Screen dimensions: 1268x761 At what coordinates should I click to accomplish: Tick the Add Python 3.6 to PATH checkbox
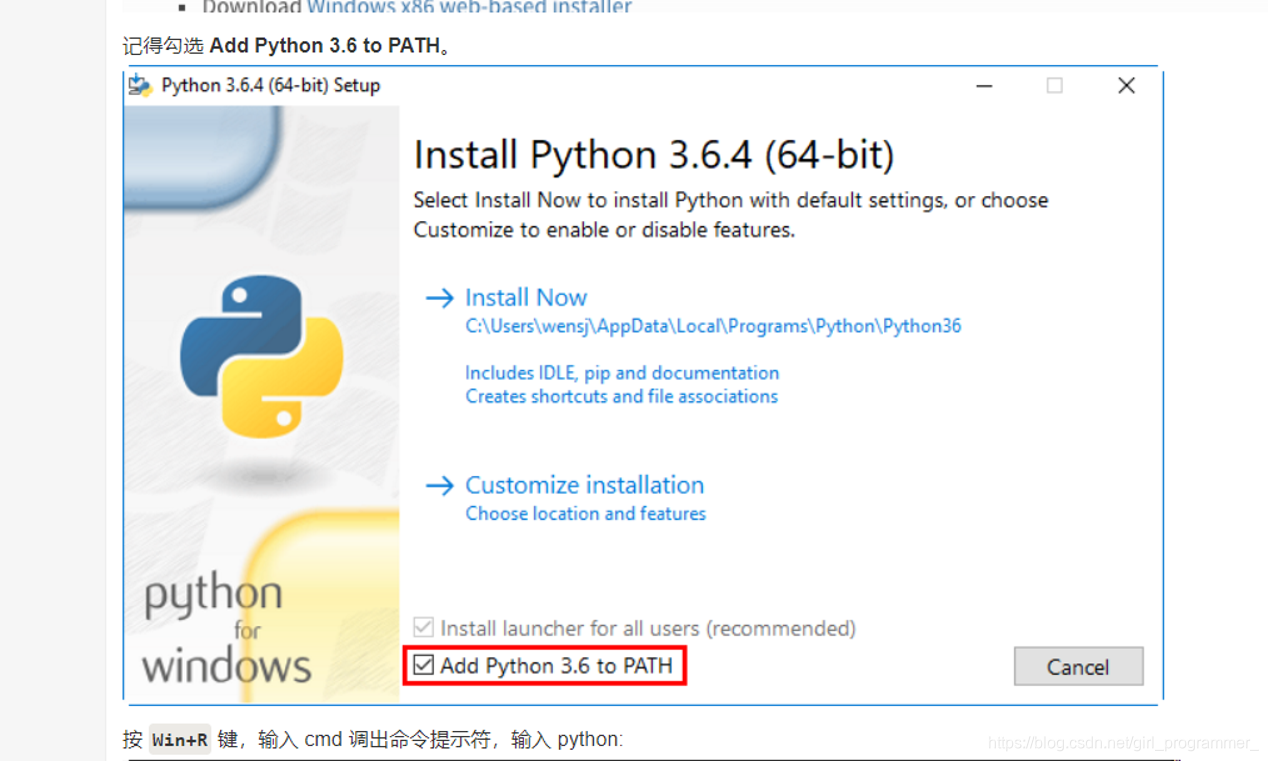(424, 665)
